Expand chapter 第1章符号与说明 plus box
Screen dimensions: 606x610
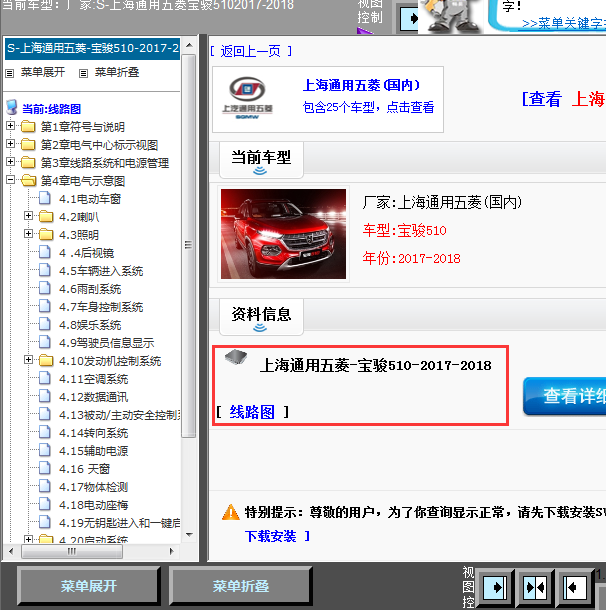click(11, 126)
